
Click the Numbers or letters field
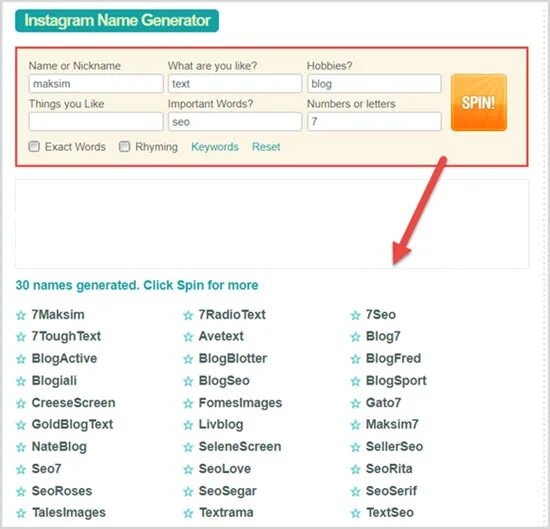[x=374, y=121]
